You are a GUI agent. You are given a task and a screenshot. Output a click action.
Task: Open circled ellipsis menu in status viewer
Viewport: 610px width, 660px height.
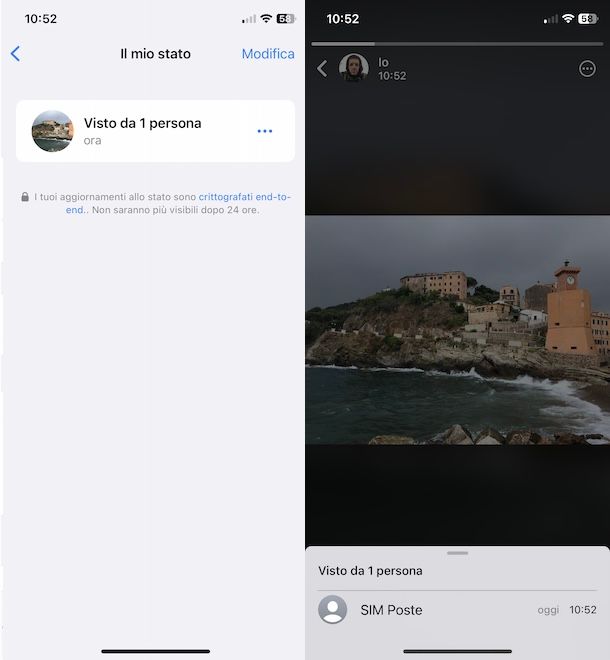(x=587, y=69)
